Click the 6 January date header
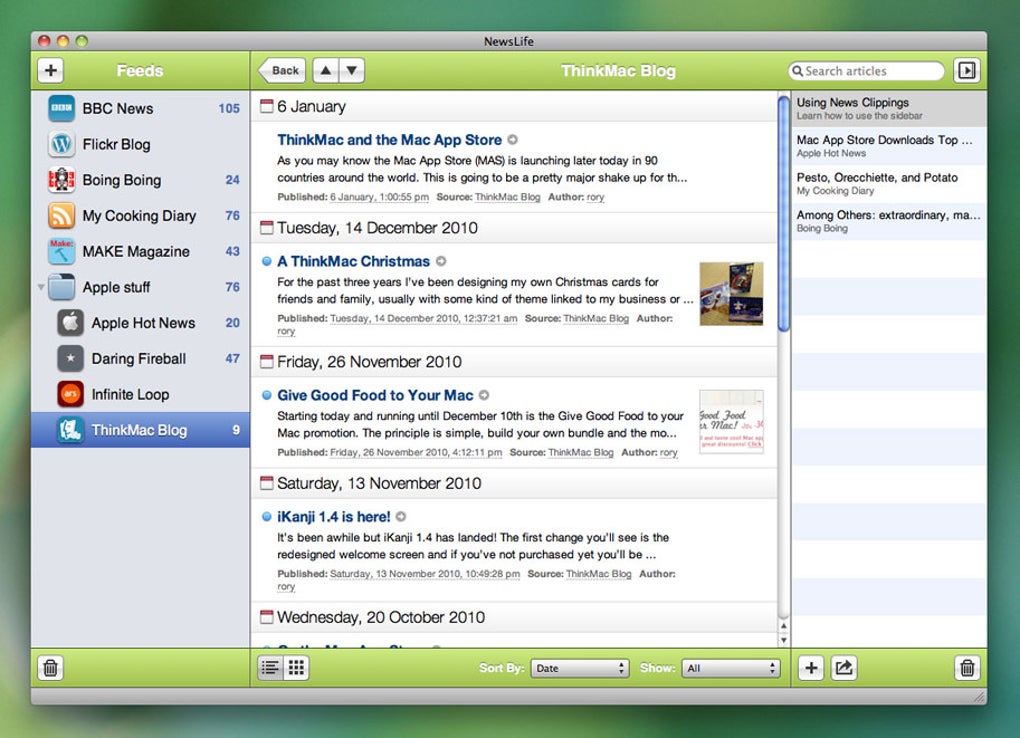The height and width of the screenshot is (738, 1020). point(515,106)
